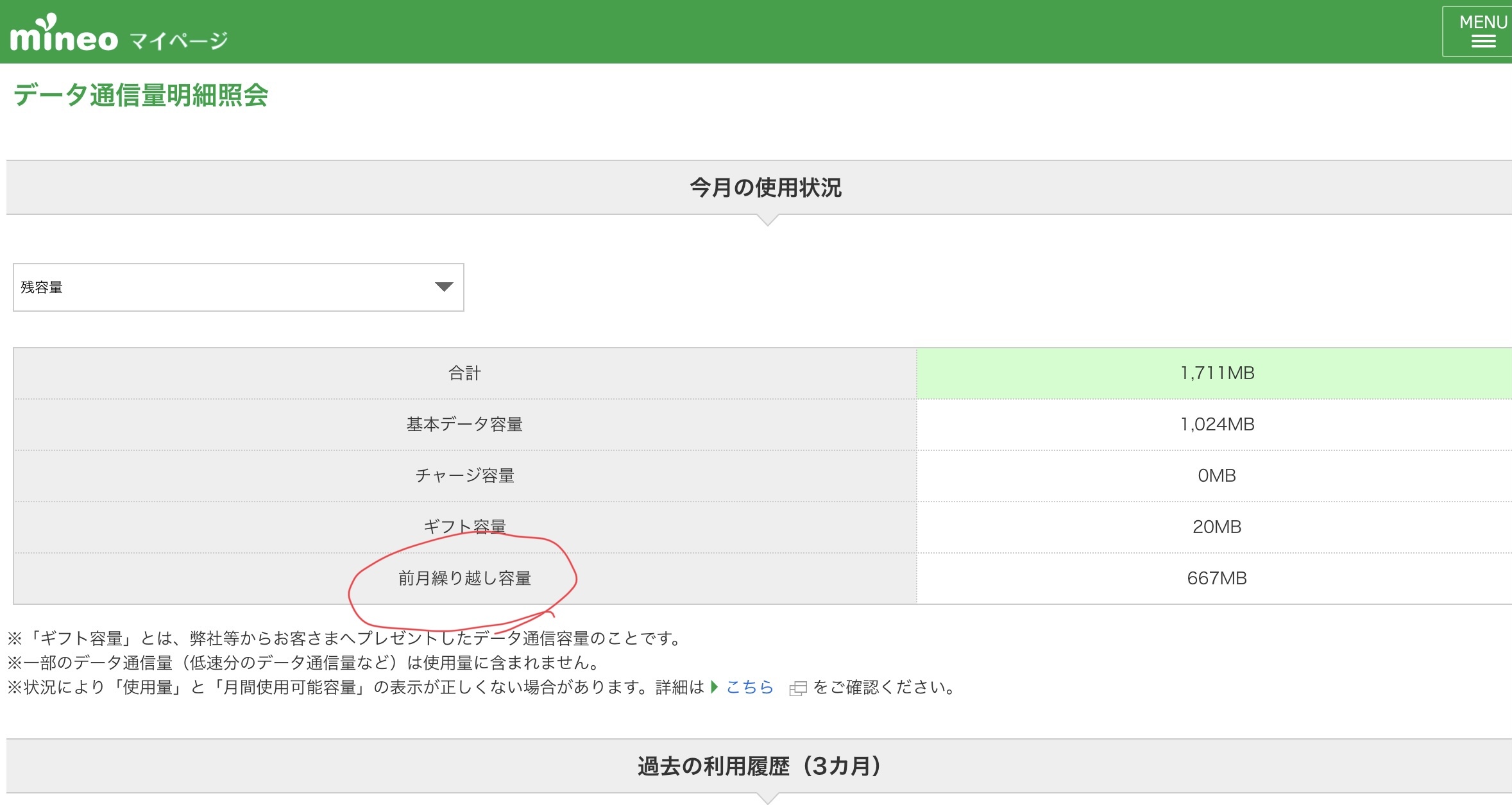
Task: Click the データ通信量明細照会 page title
Action: 140,95
